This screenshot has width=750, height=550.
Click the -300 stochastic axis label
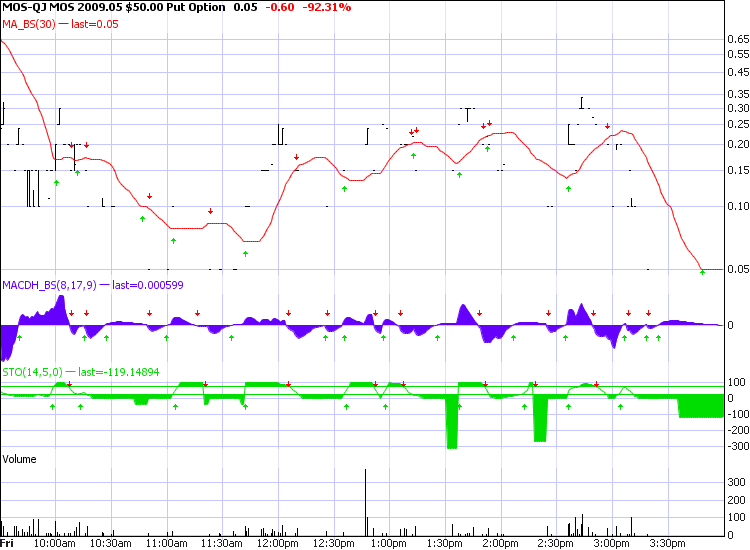(738, 448)
